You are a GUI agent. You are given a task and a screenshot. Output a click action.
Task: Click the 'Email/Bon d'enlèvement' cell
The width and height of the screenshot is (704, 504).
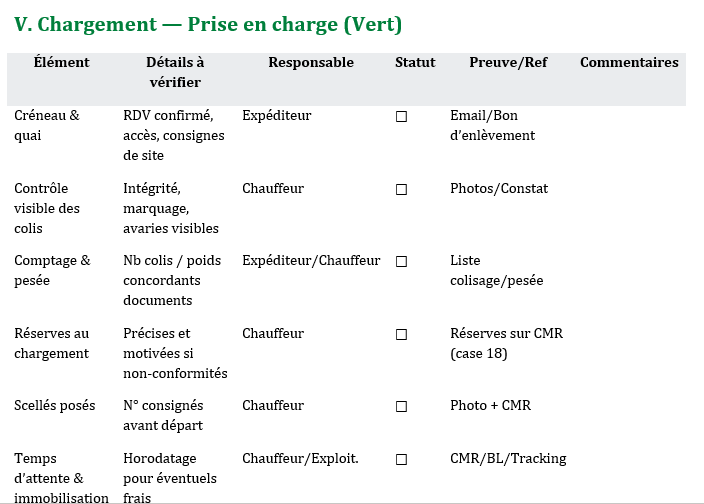(492, 125)
